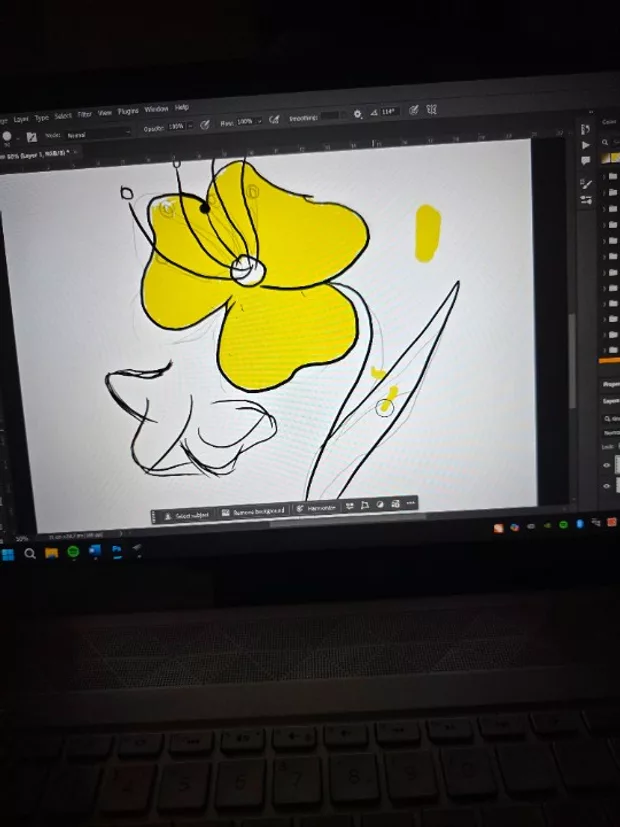Screen dimensions: 620x827
Task: Click the Flow percentage field
Action: pyautogui.click(x=245, y=122)
